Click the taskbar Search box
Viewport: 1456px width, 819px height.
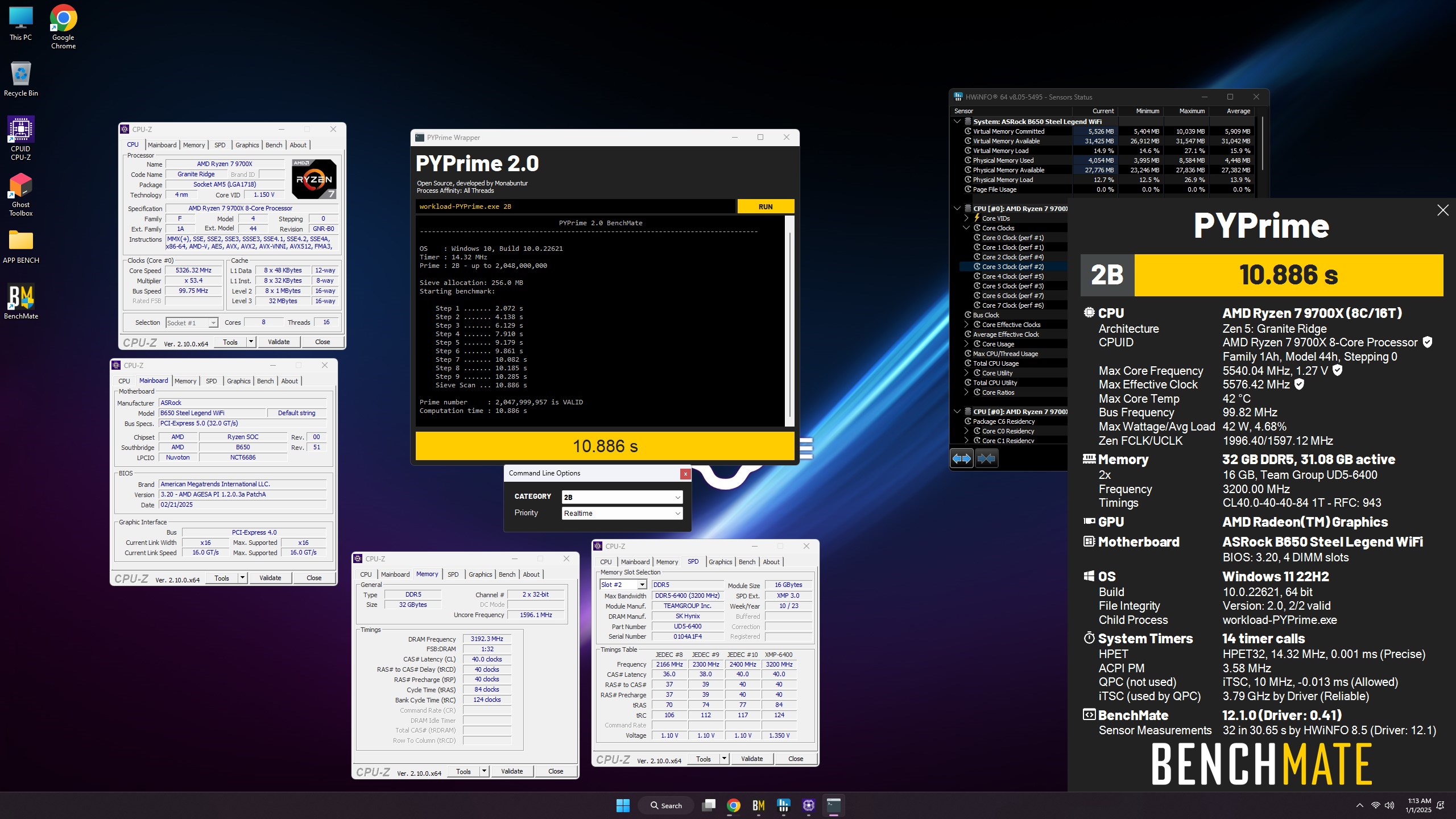[x=666, y=805]
